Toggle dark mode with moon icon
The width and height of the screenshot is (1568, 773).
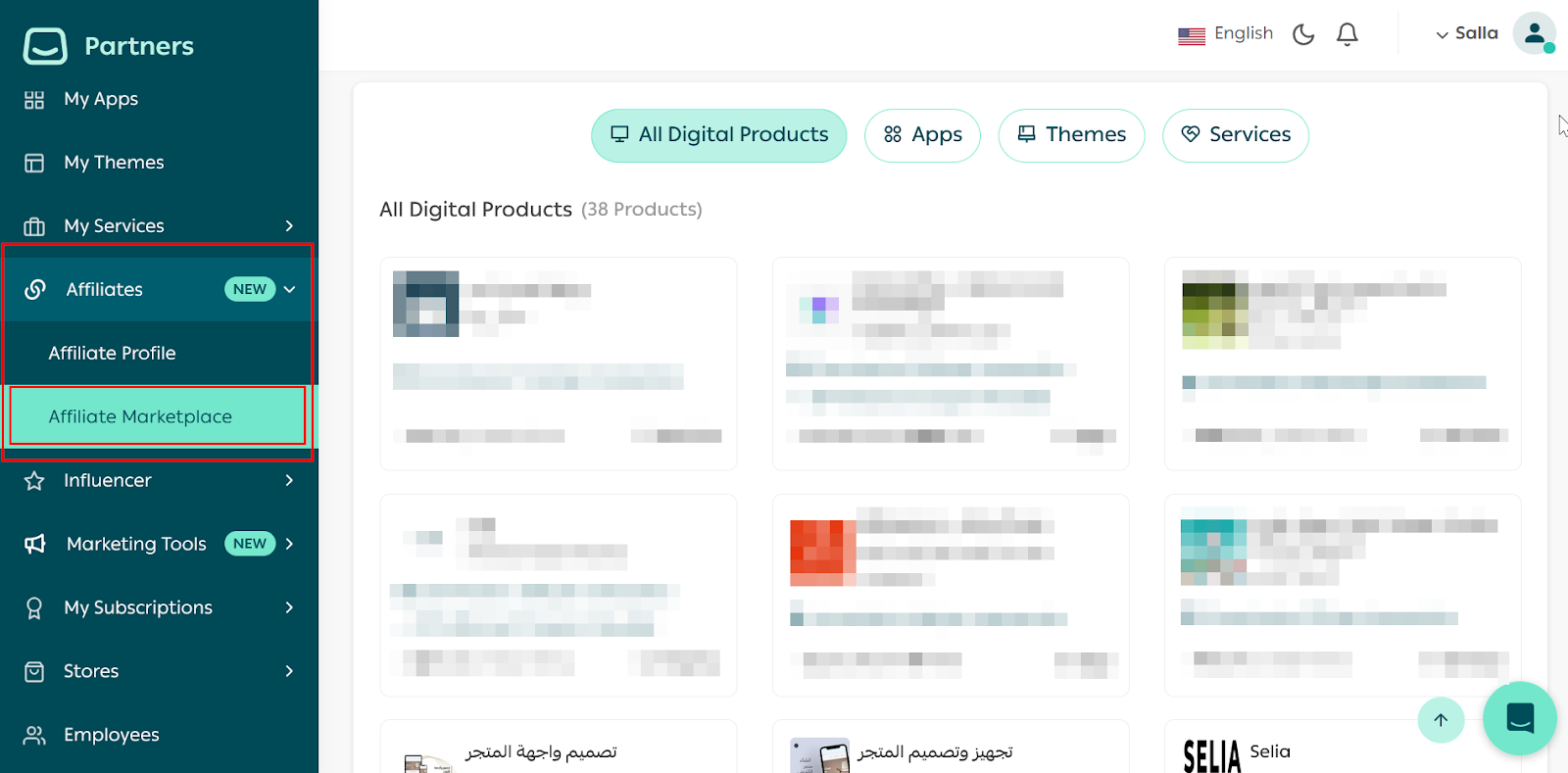[1302, 34]
